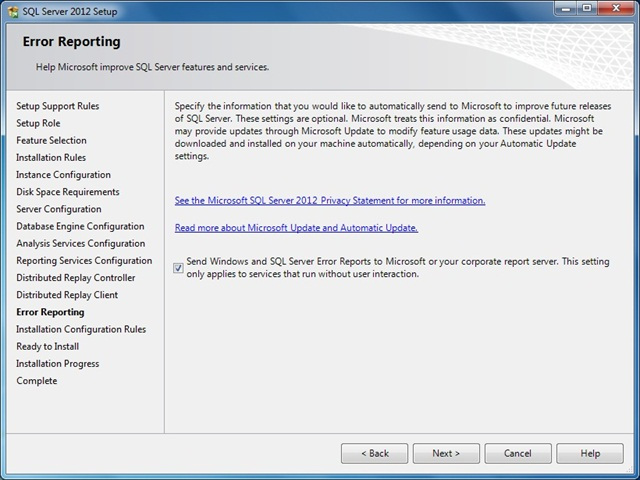Select Server Configuration step
640x480 pixels.
point(59,209)
